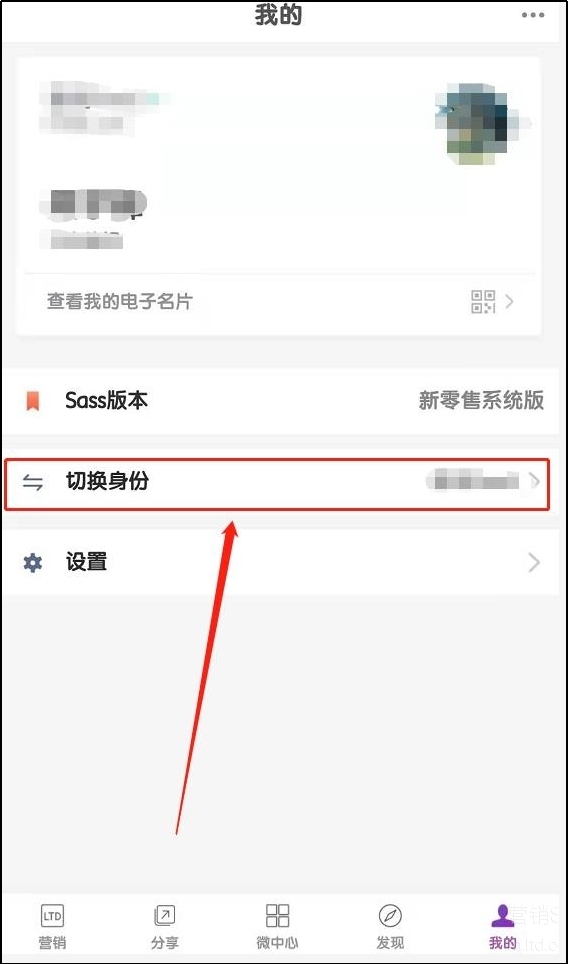This screenshot has height=964, width=568.
Task: Expand the 设置 row chevron
Action: 534,563
